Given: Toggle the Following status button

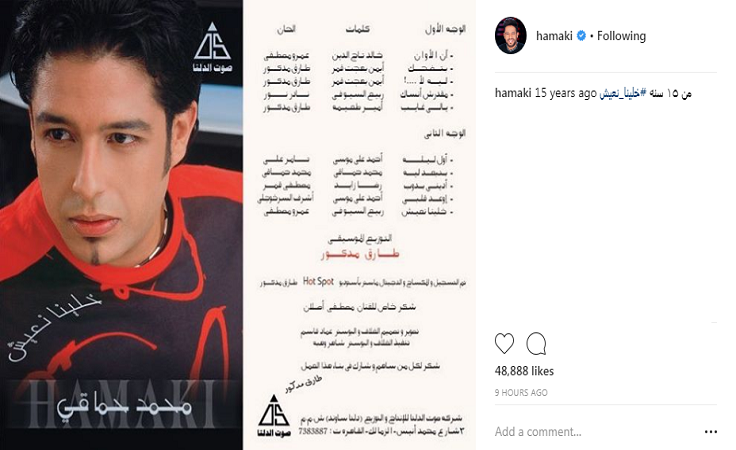Looking at the screenshot, I should coord(621,36).
